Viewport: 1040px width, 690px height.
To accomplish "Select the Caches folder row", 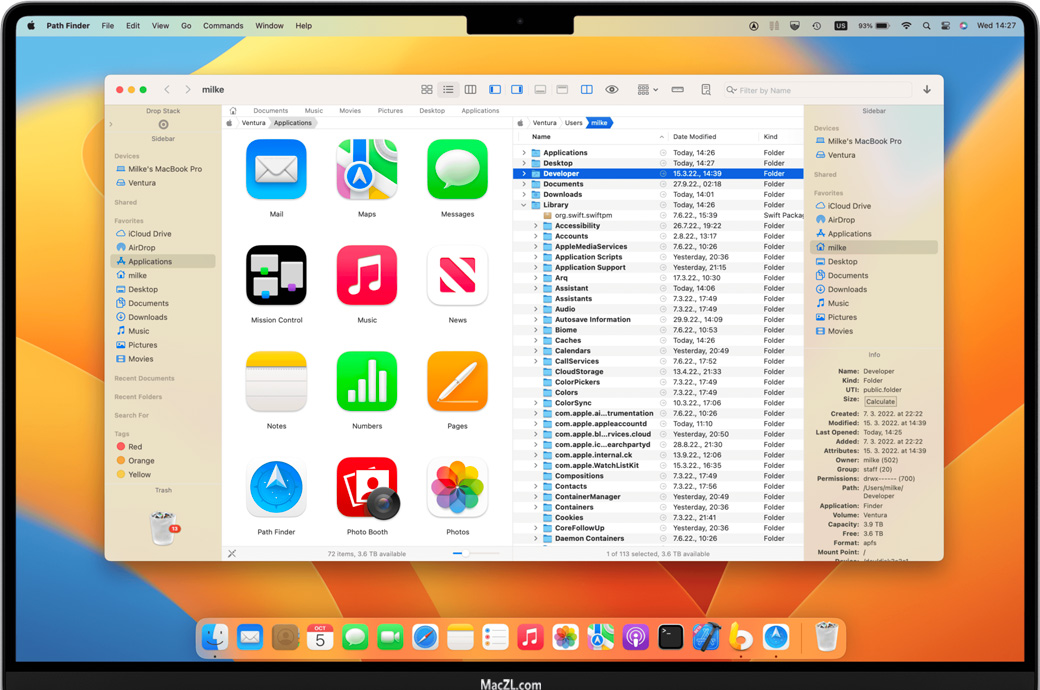I will 659,340.
